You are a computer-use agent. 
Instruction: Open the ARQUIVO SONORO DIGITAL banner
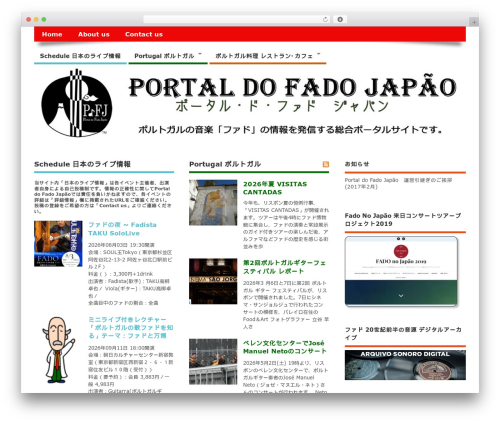(x=405, y=365)
